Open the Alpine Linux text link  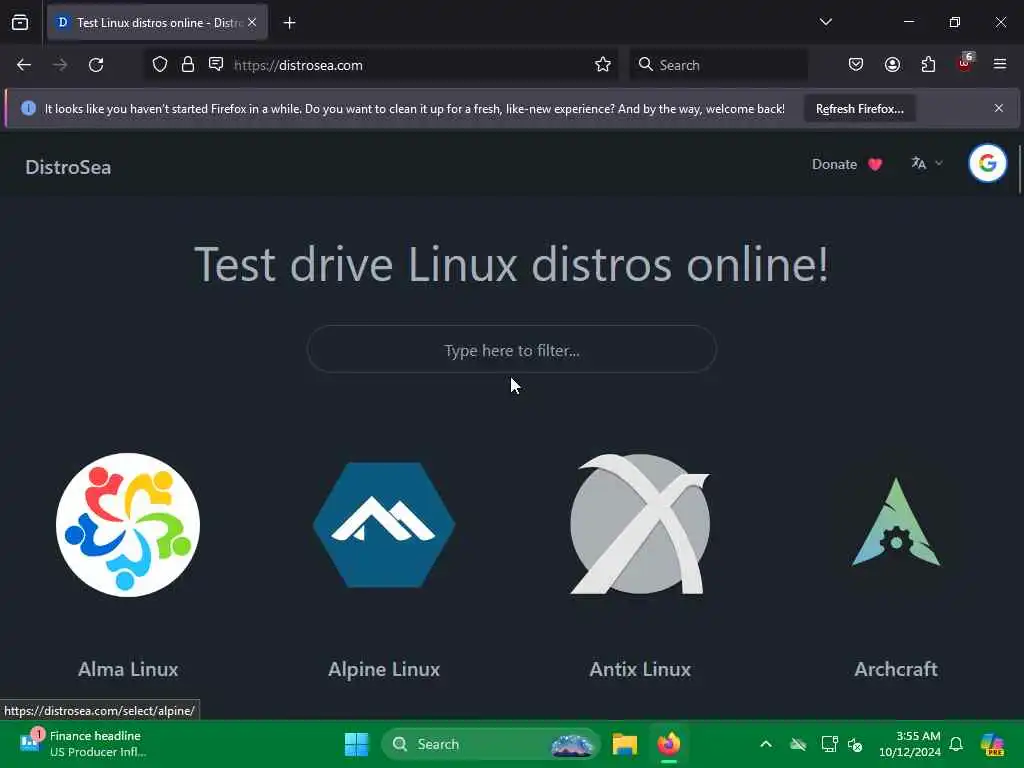coord(384,669)
